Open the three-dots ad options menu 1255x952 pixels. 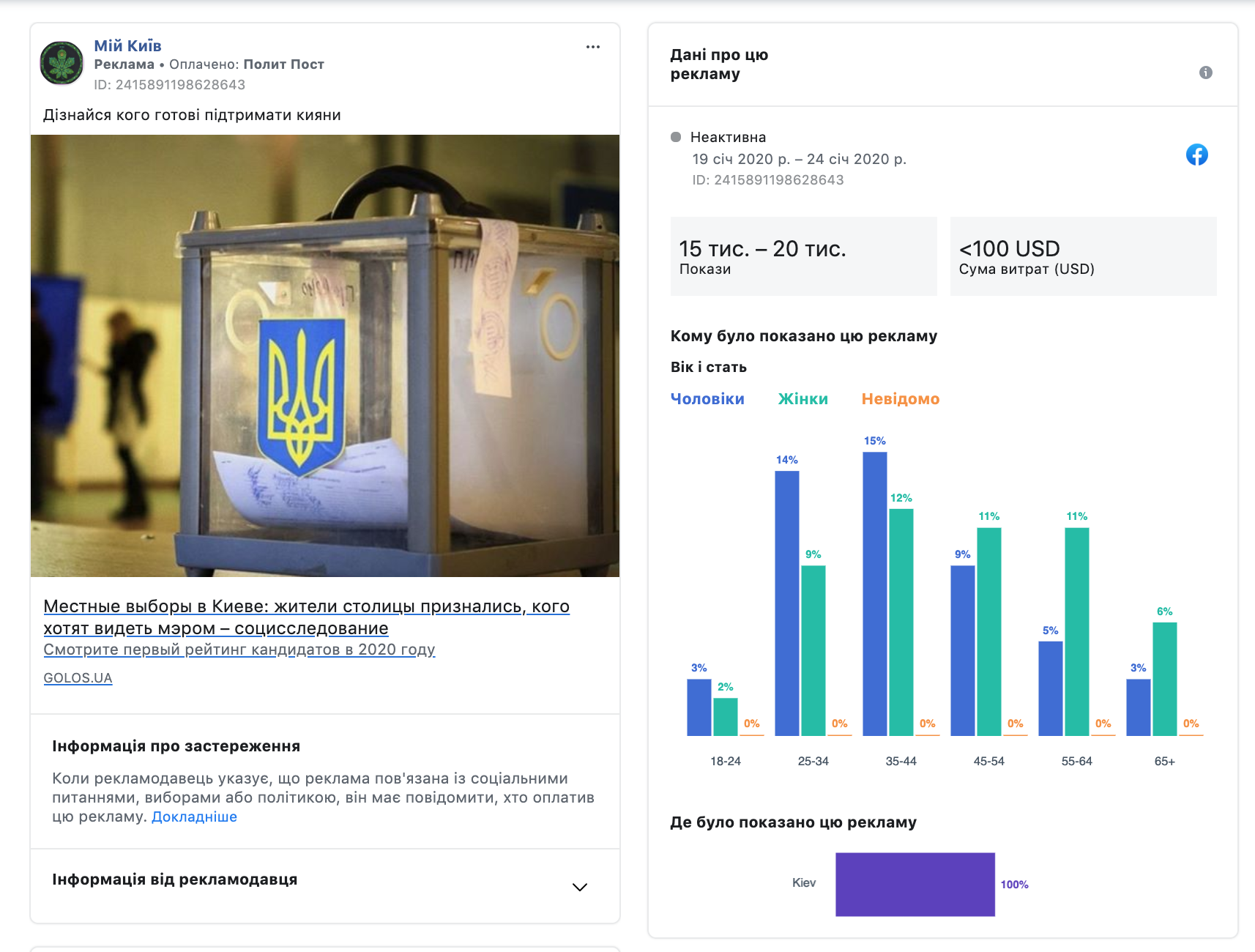[593, 47]
